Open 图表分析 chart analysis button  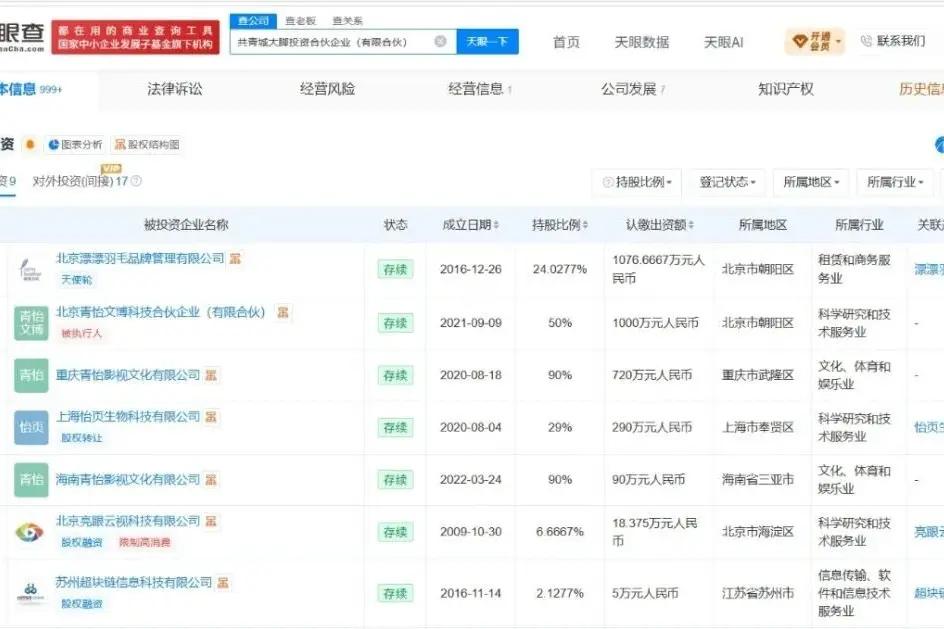pos(75,144)
